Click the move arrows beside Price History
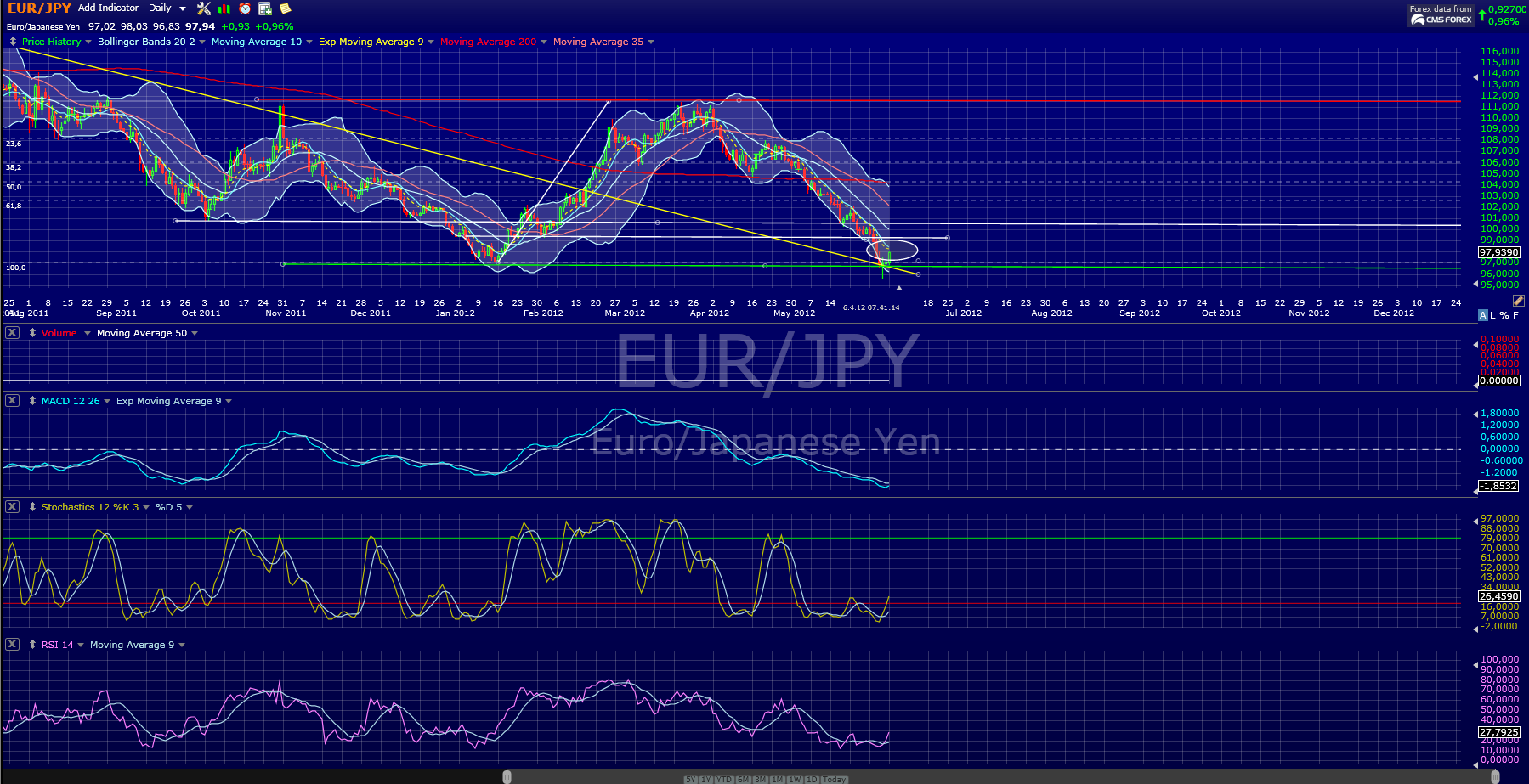 click(x=13, y=42)
